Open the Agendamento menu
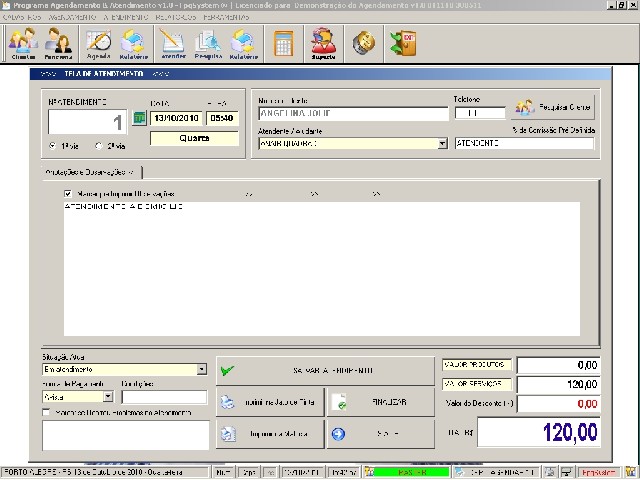This screenshot has height=480, width=640. [72, 18]
